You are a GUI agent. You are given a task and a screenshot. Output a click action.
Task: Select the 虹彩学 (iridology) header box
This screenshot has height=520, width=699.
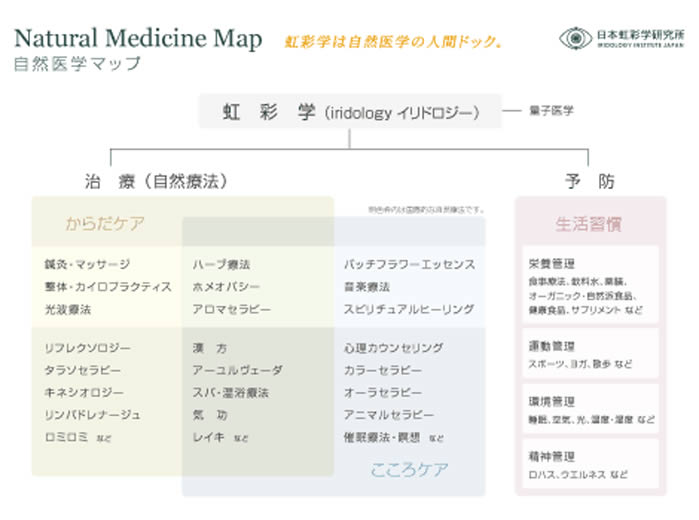click(x=349, y=111)
